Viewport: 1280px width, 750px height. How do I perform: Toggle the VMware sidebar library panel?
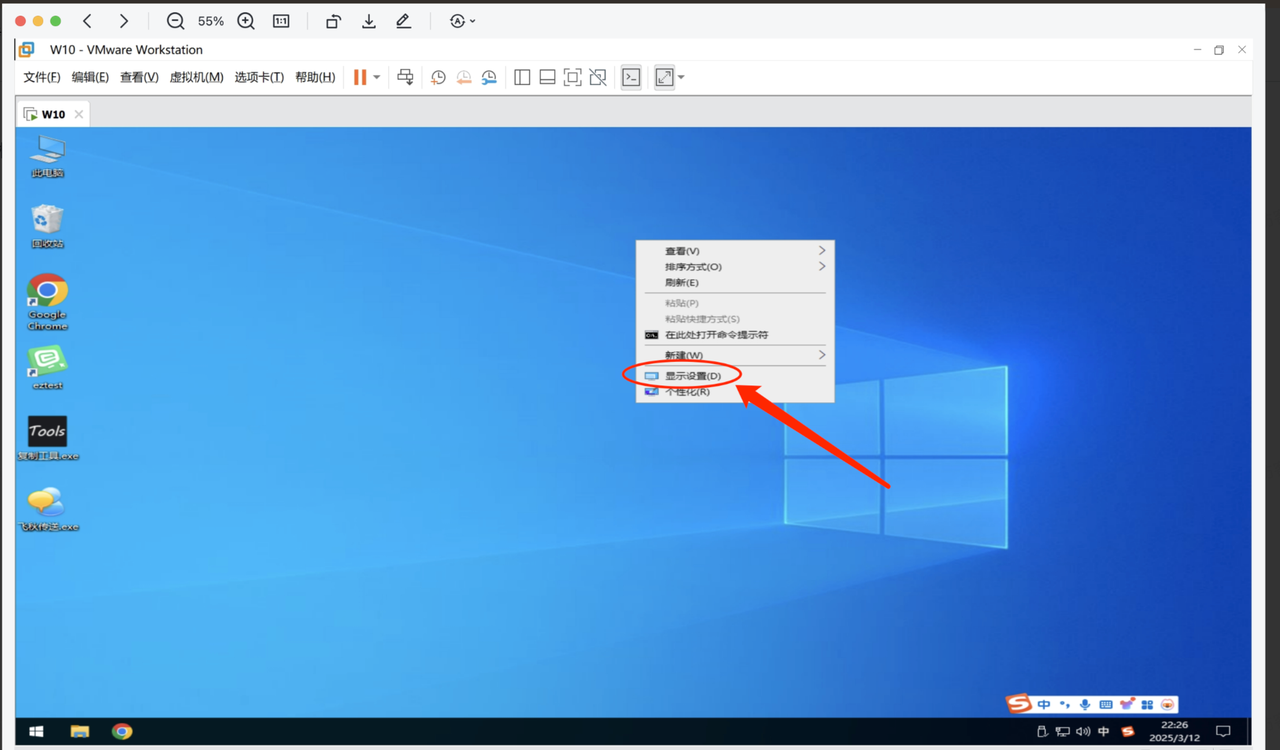(x=522, y=77)
